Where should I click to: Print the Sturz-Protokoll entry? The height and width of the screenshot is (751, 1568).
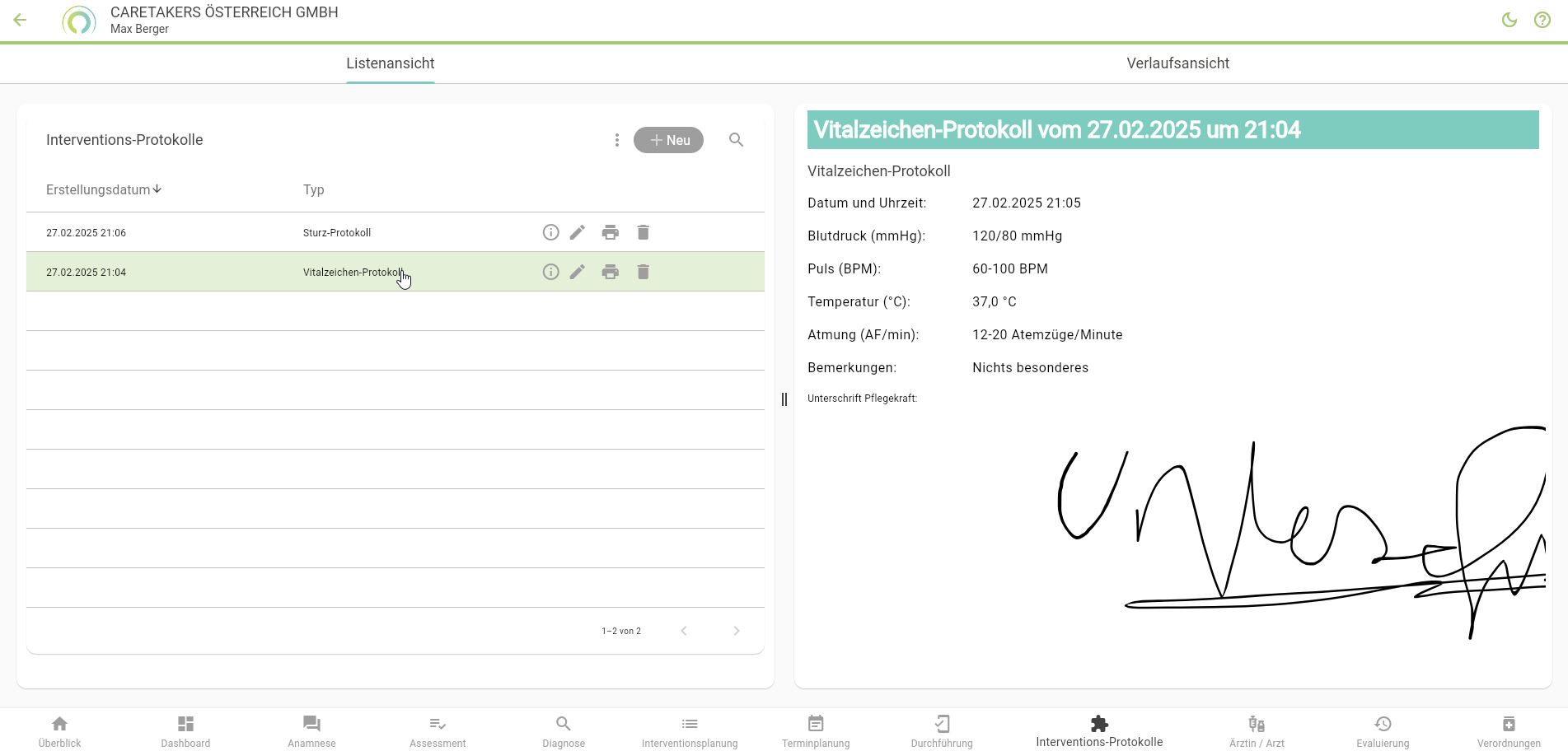pos(610,232)
